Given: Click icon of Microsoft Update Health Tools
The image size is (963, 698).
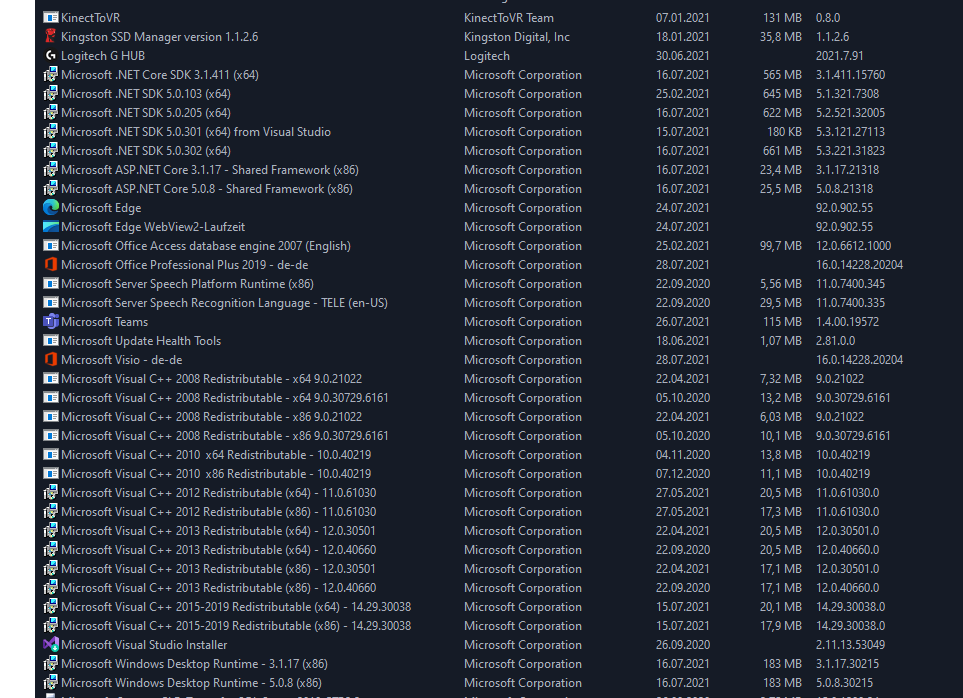Looking at the screenshot, I should 50,341.
